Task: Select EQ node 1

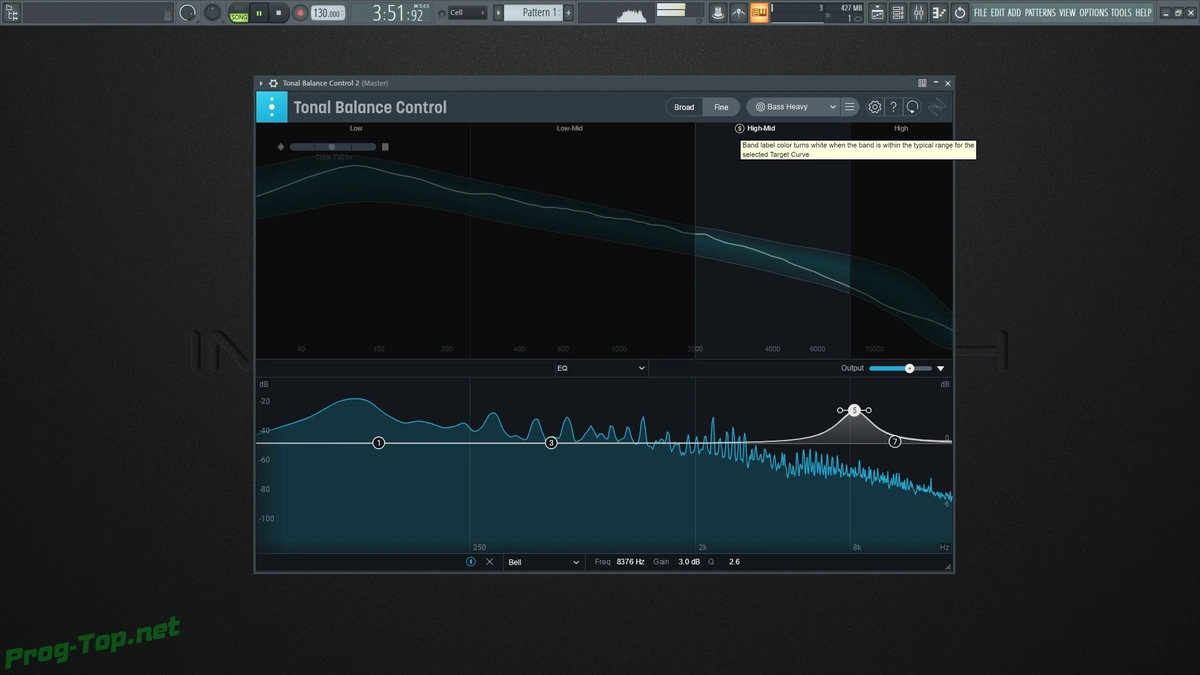Action: (x=379, y=442)
